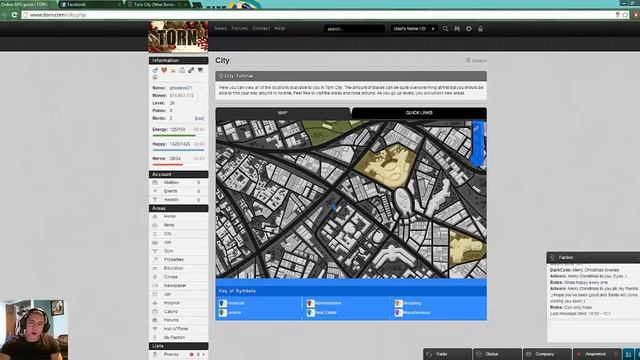
Task: Open My Faction in Areas list
Action: [178, 338]
